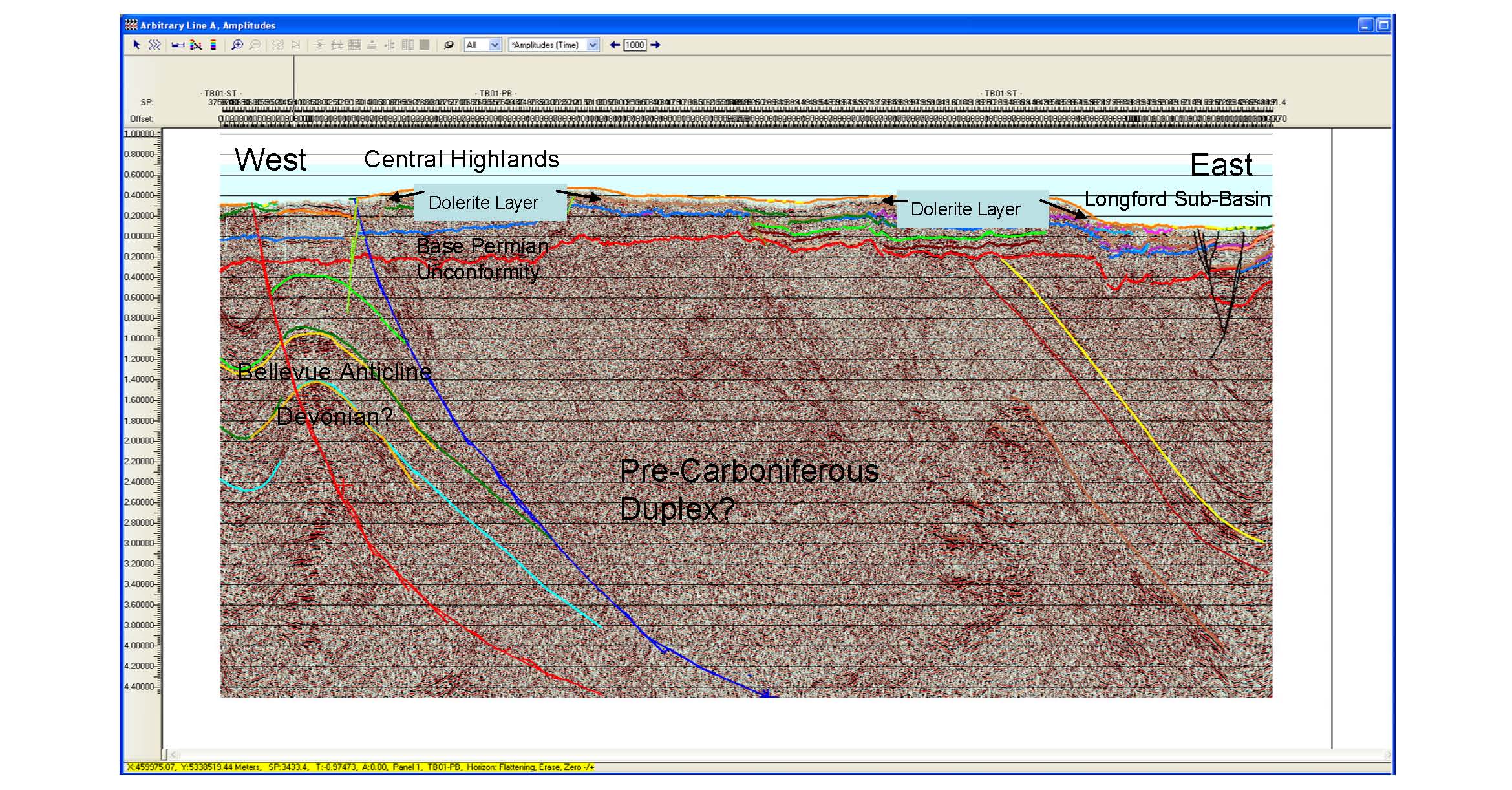Select the arrow pointer tool
Viewport: 1512px width, 790px height.
point(136,45)
